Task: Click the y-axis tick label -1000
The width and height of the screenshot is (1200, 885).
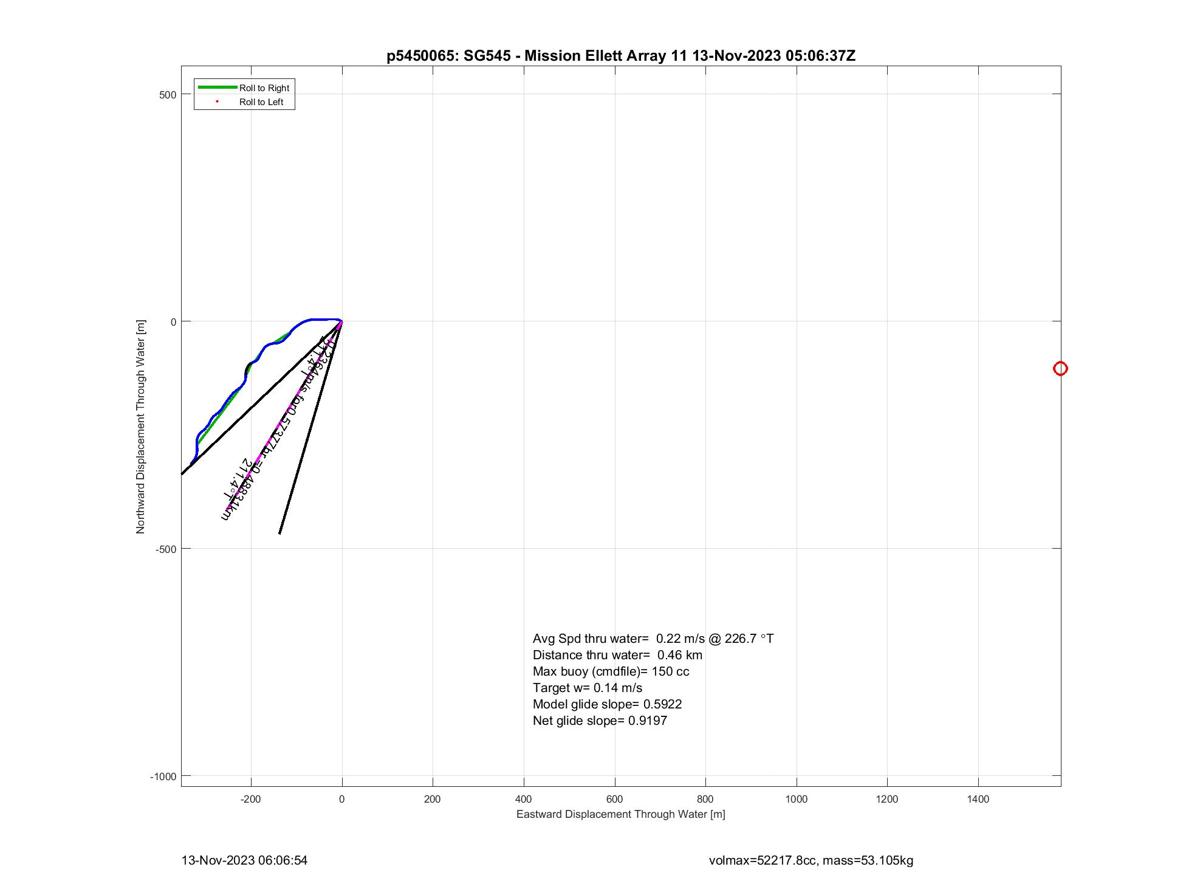Action: click(162, 777)
